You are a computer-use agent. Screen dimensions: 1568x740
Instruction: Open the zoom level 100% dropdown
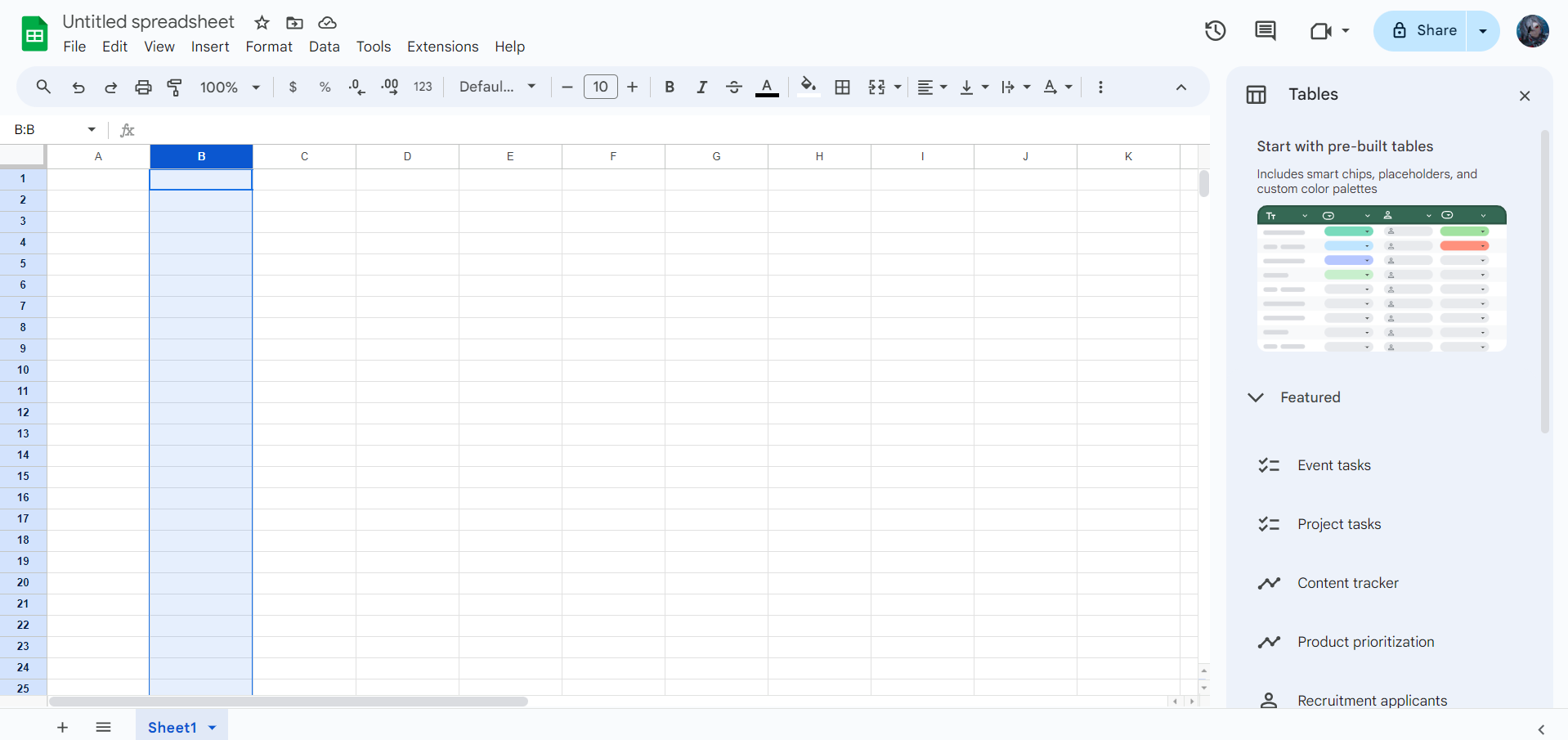(x=230, y=87)
